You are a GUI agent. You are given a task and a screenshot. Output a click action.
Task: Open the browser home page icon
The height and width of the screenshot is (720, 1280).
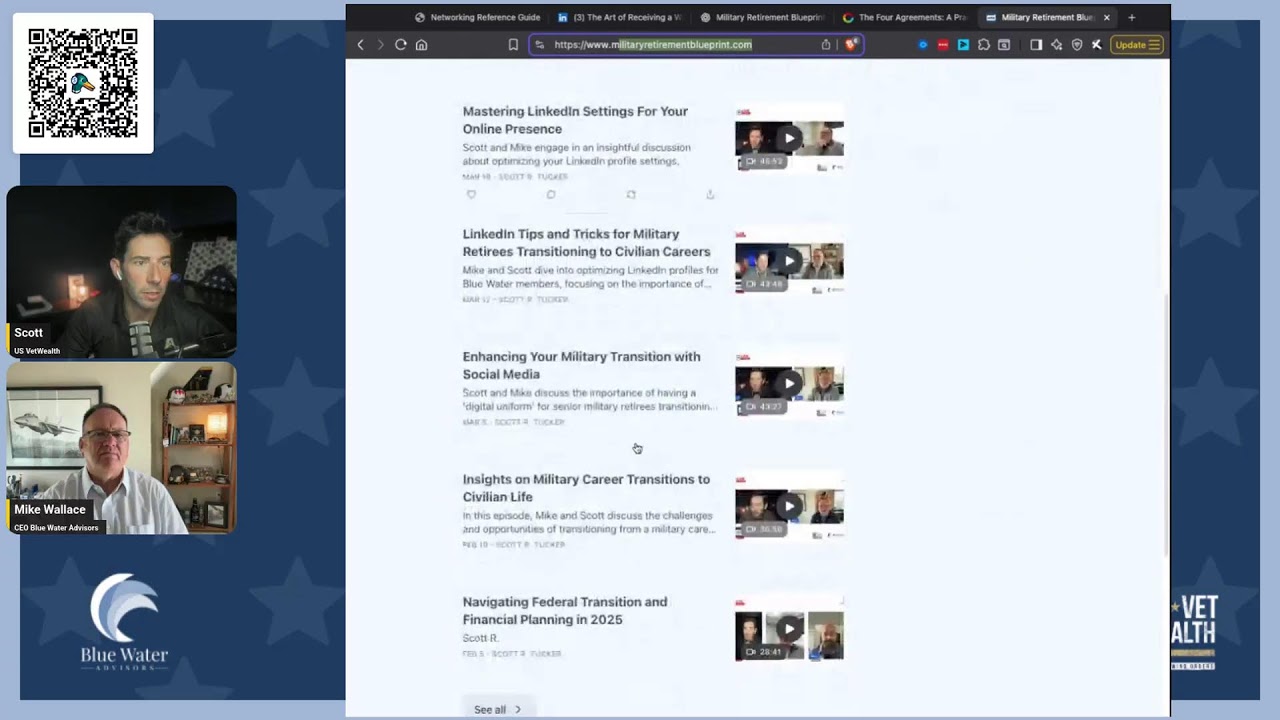point(421,45)
